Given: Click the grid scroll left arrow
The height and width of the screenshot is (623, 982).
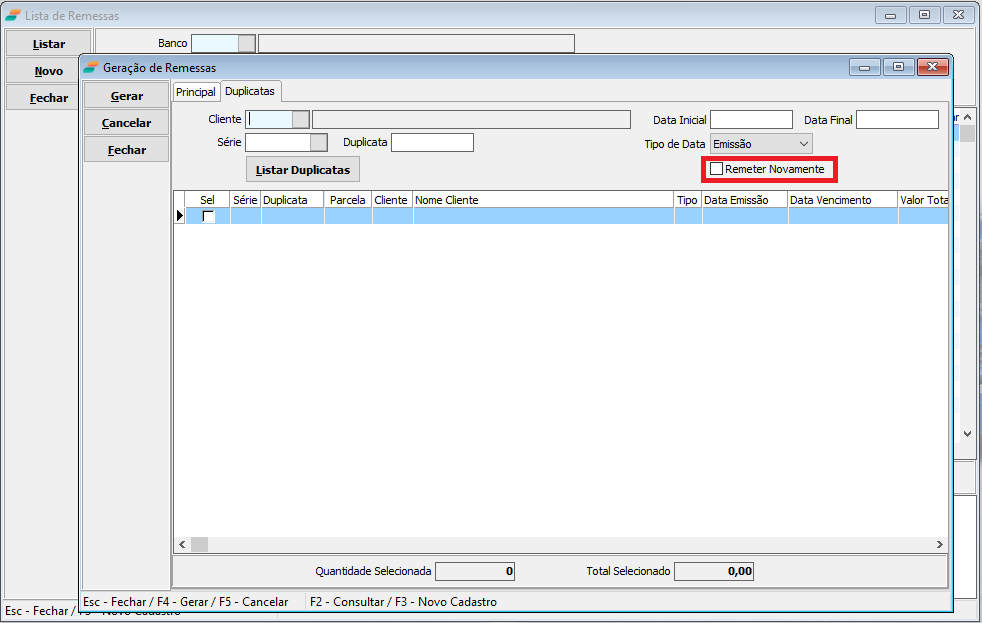Looking at the screenshot, I should click(x=182, y=544).
